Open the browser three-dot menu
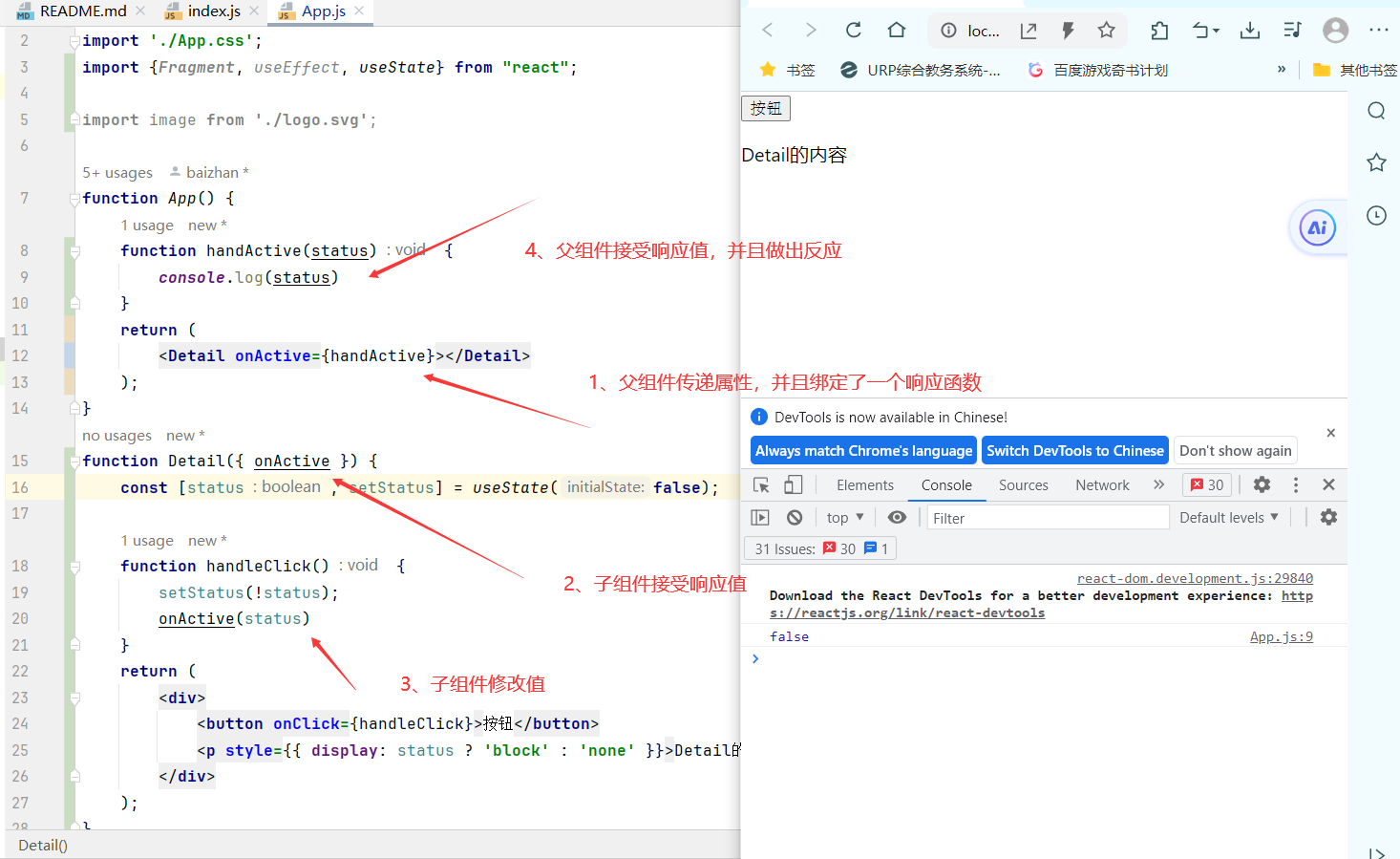This screenshot has width=1400, height=859. [1378, 31]
